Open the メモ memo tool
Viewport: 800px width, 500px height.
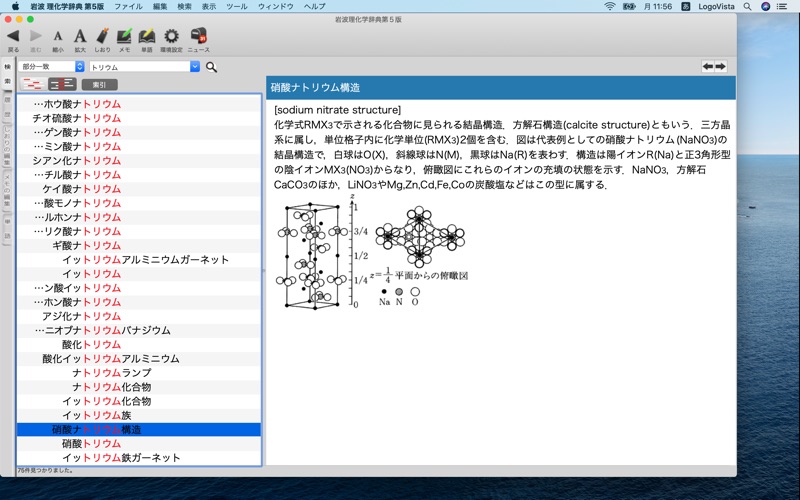tap(124, 36)
